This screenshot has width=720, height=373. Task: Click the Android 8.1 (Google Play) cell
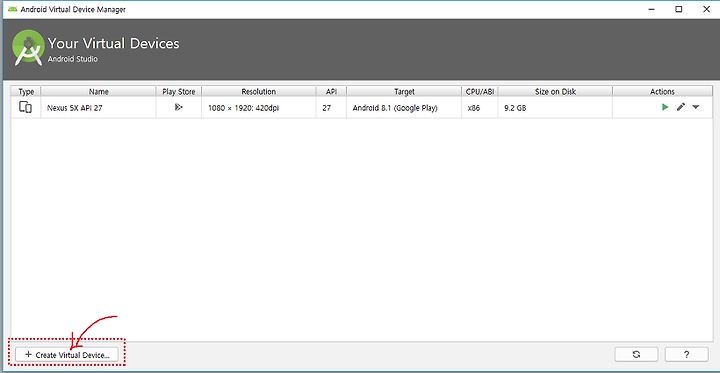(404, 108)
